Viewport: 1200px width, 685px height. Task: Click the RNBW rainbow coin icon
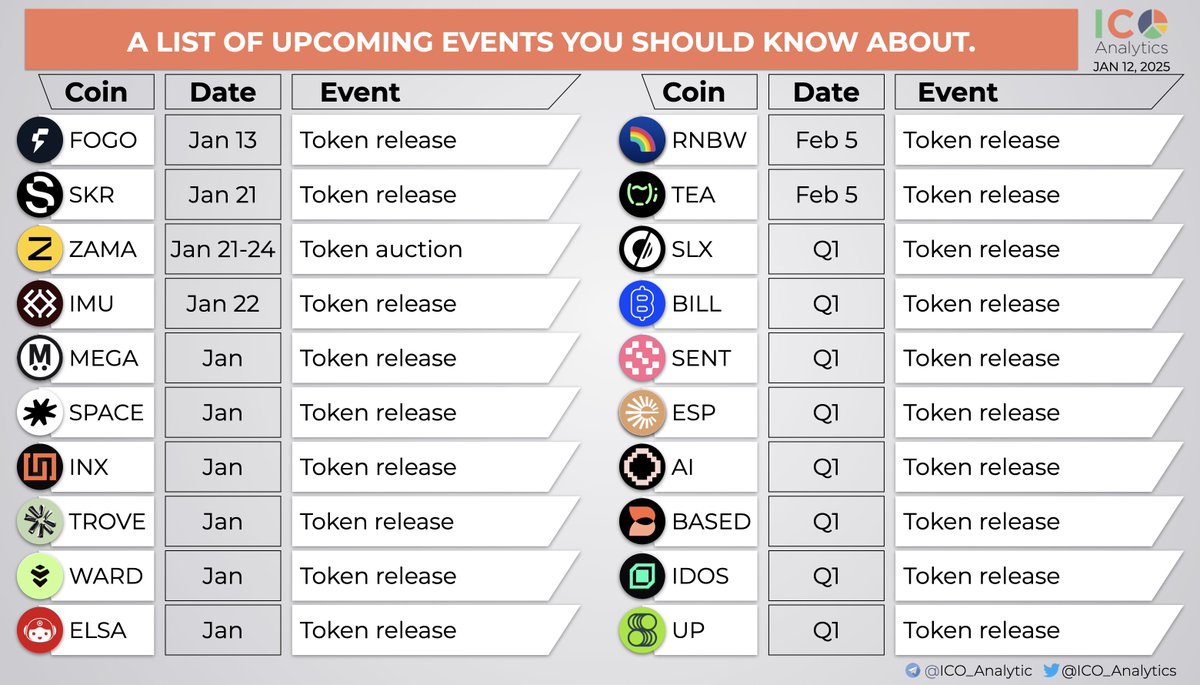pyautogui.click(x=643, y=140)
